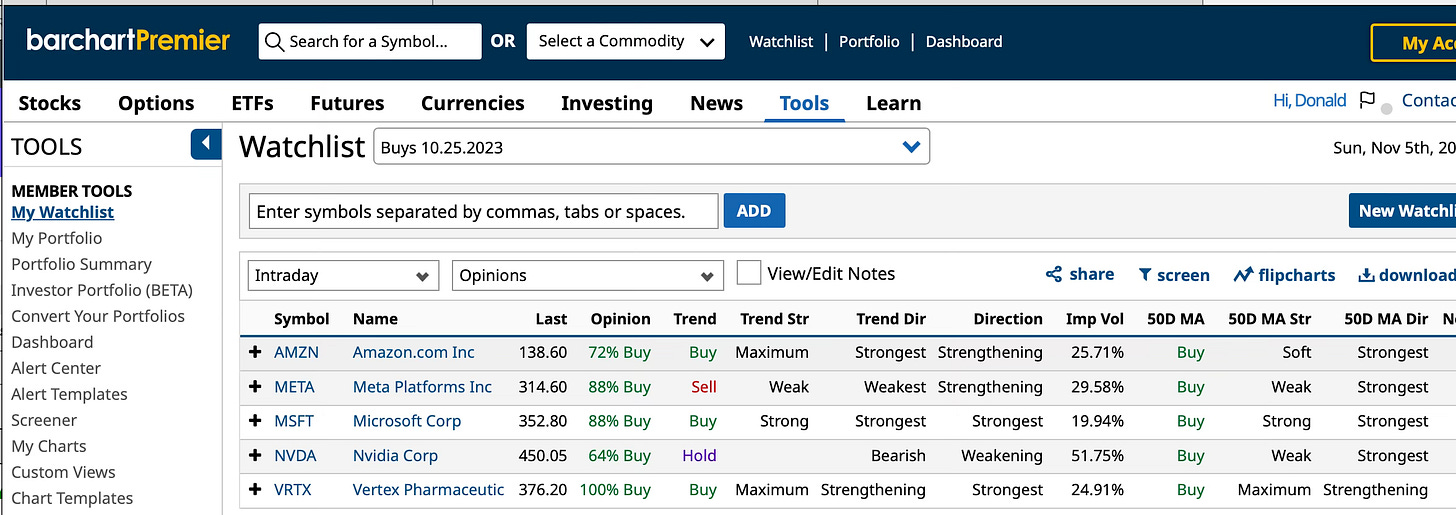Click the symbol search field

370,42
